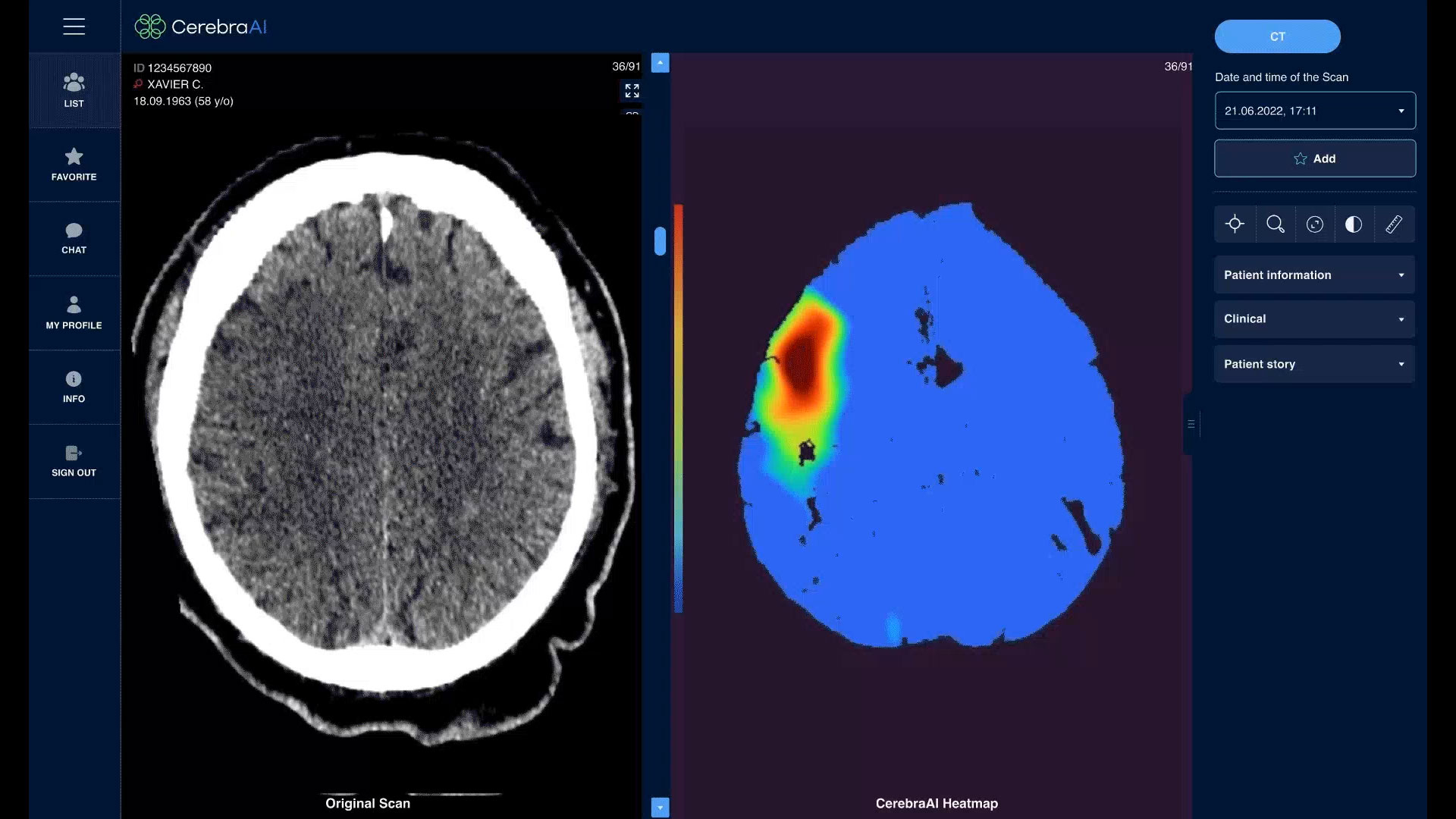Add scan to favorites with Add button
Image resolution: width=1456 pixels, height=819 pixels.
1314,158
